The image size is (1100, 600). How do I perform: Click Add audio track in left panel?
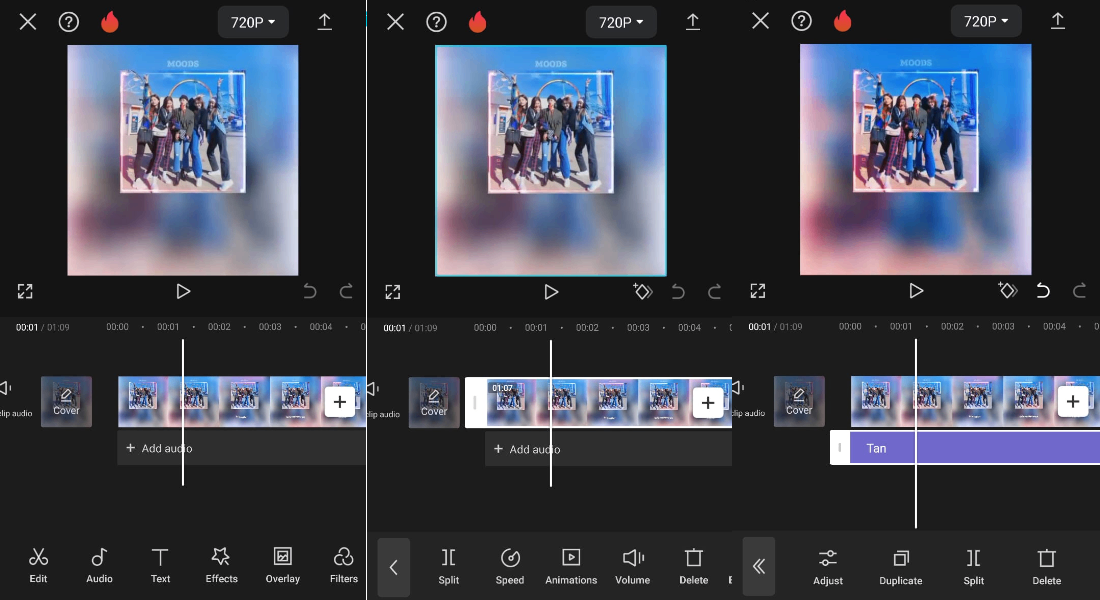click(241, 448)
